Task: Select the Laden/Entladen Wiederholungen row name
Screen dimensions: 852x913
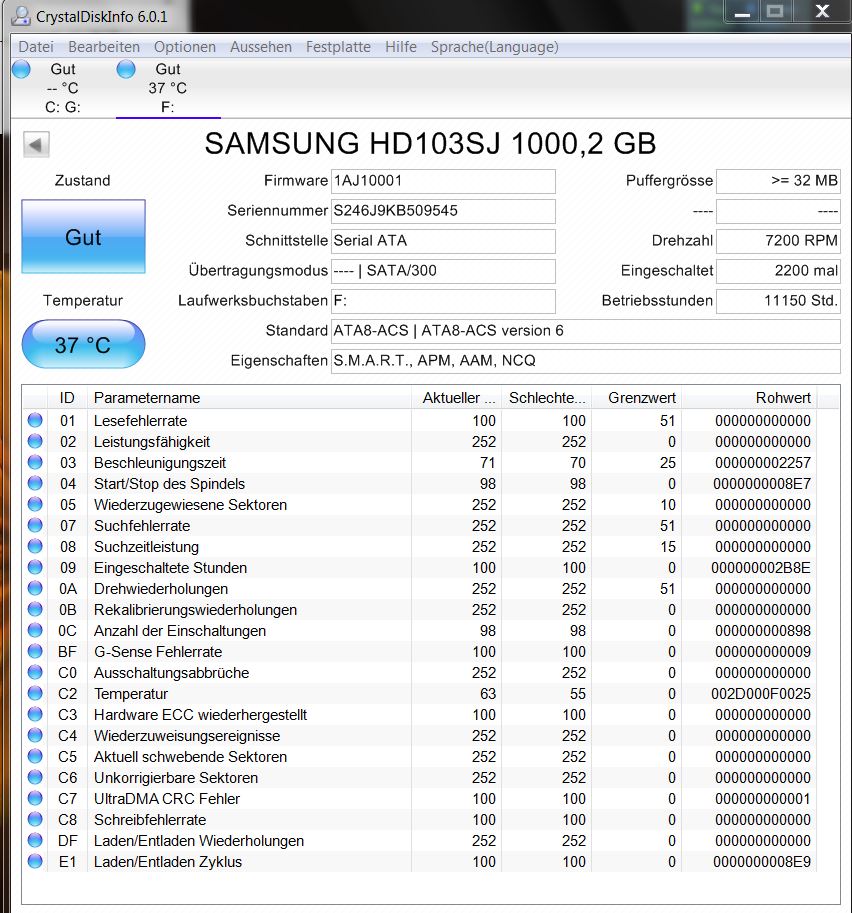Action: 199,840
